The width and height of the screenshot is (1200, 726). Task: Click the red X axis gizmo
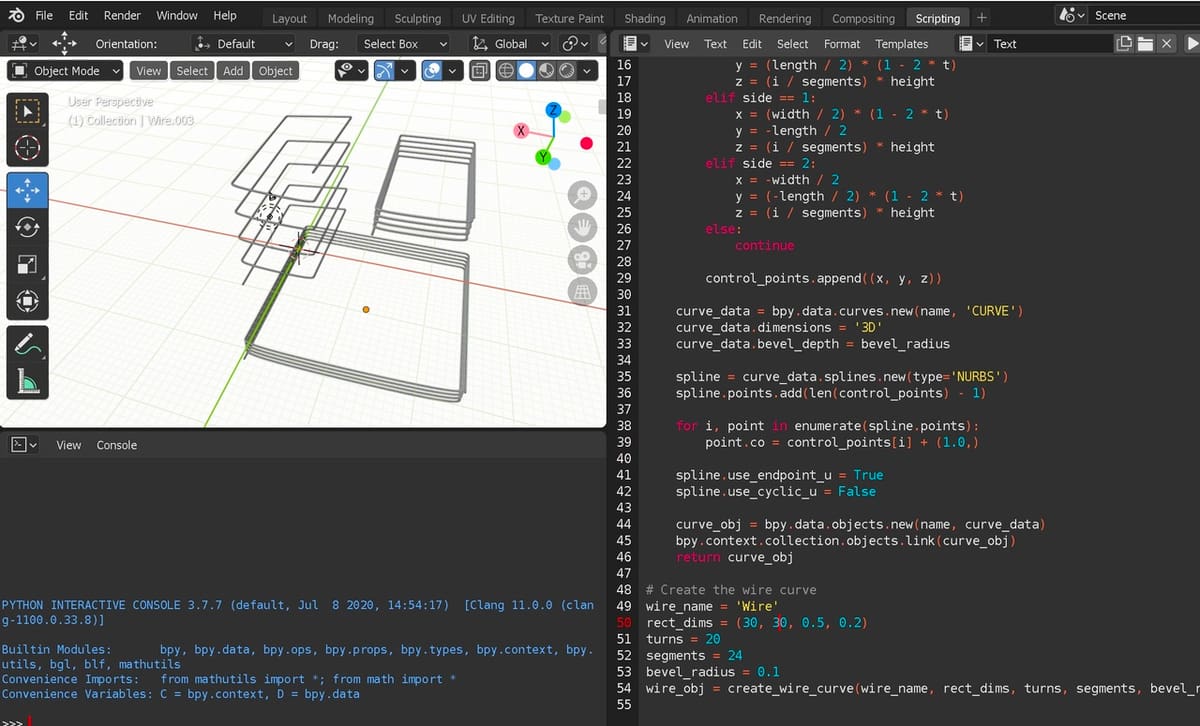point(521,131)
